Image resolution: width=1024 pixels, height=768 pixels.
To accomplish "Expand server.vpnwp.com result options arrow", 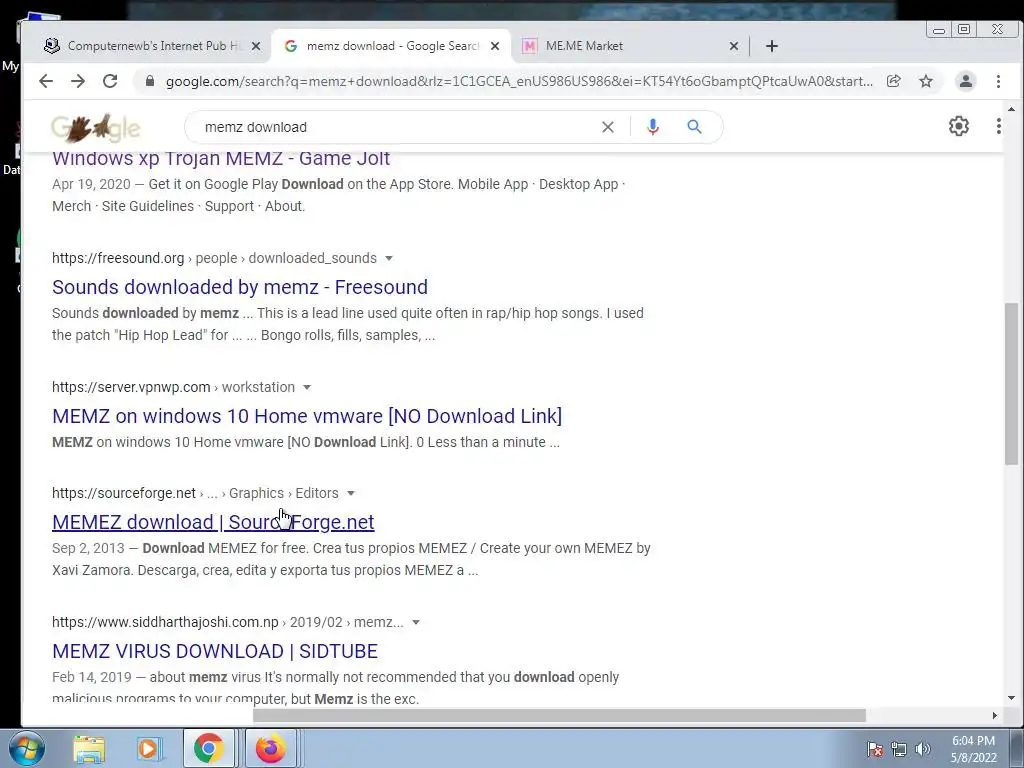I will point(307,387).
